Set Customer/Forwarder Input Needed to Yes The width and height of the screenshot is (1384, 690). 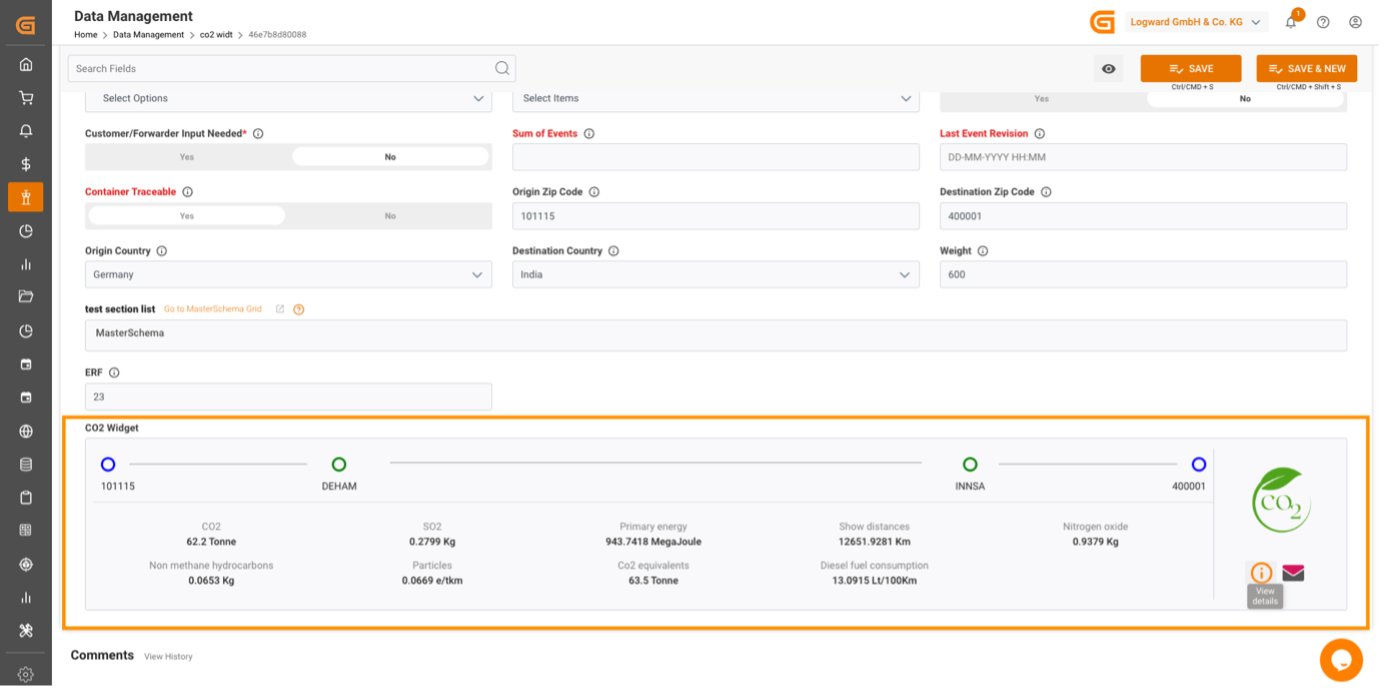coord(187,157)
